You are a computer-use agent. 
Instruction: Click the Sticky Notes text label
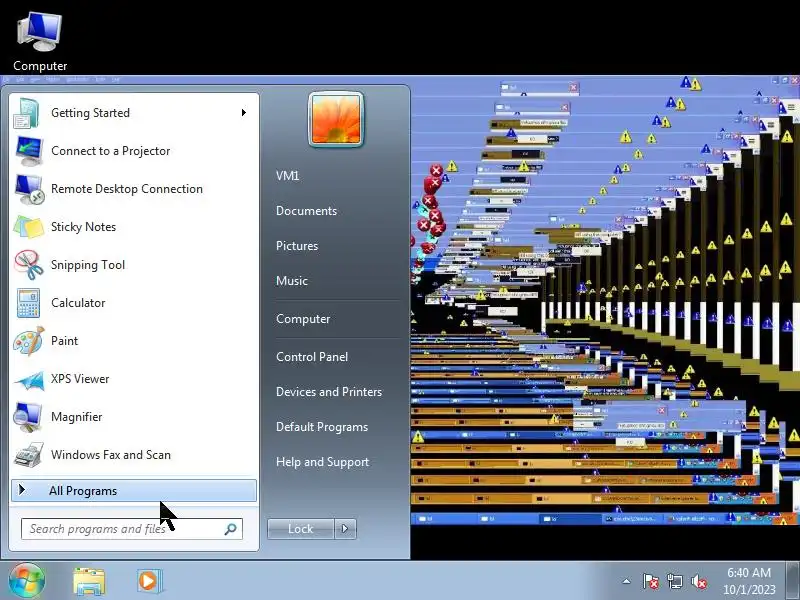click(84, 227)
